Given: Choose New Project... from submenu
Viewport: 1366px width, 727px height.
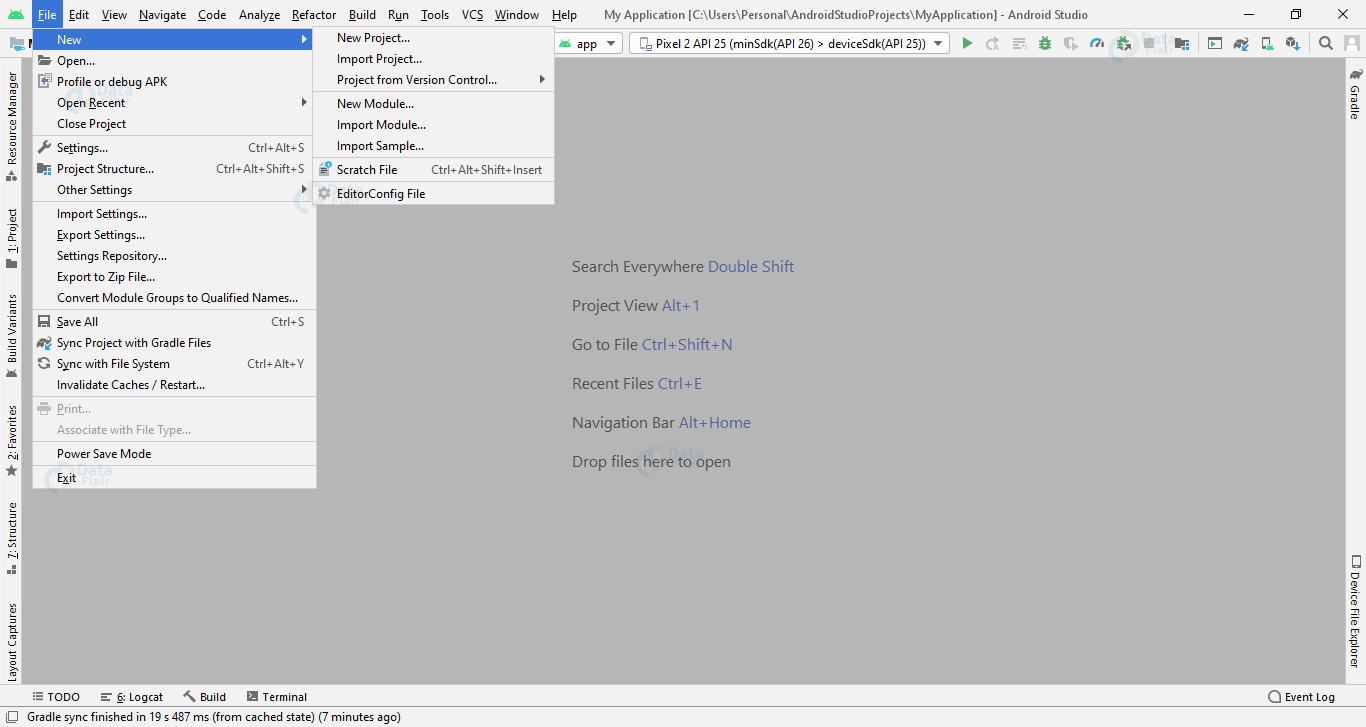Looking at the screenshot, I should (x=433, y=38).
